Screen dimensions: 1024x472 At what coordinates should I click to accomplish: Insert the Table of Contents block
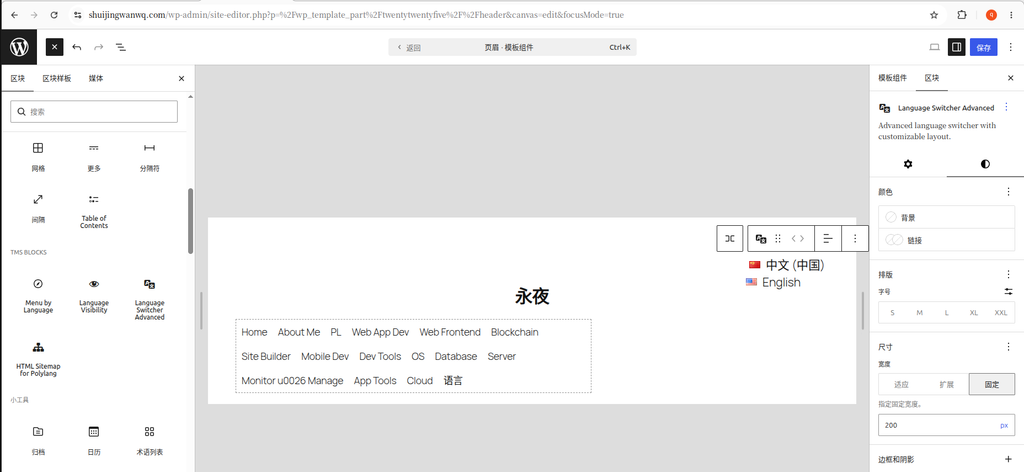tap(94, 210)
